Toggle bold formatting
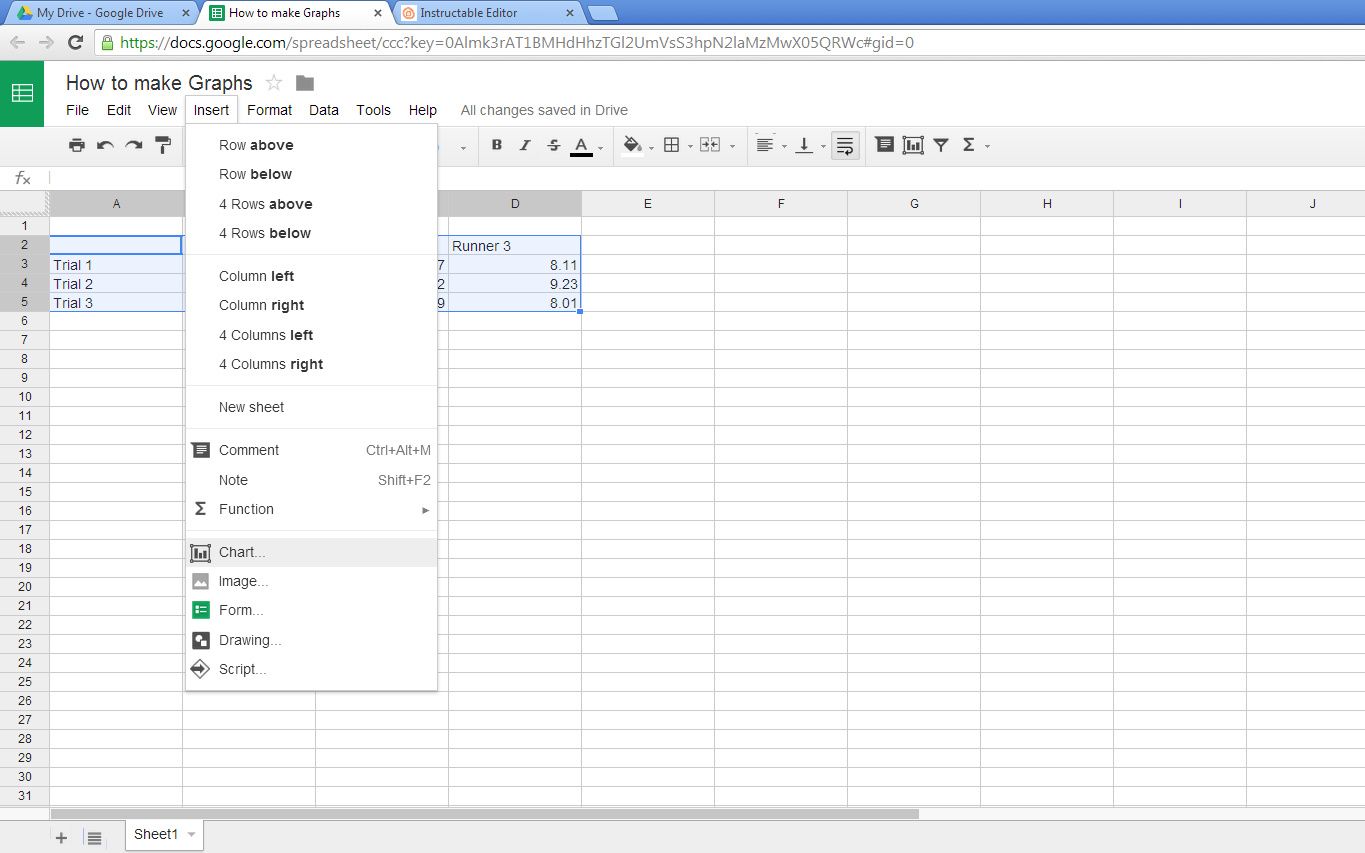The height and width of the screenshot is (853, 1365). click(496, 145)
